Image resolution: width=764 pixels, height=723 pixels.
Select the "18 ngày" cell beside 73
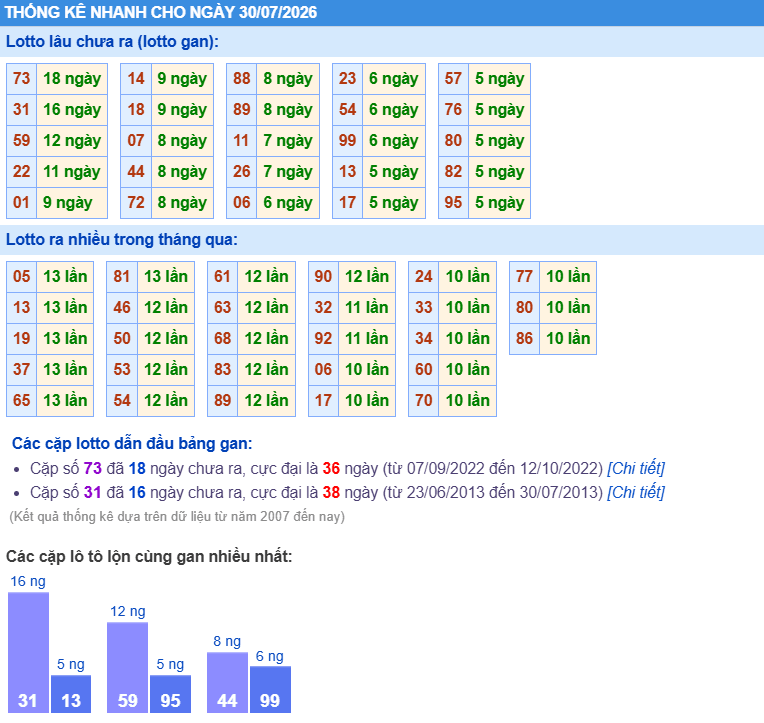click(x=72, y=79)
